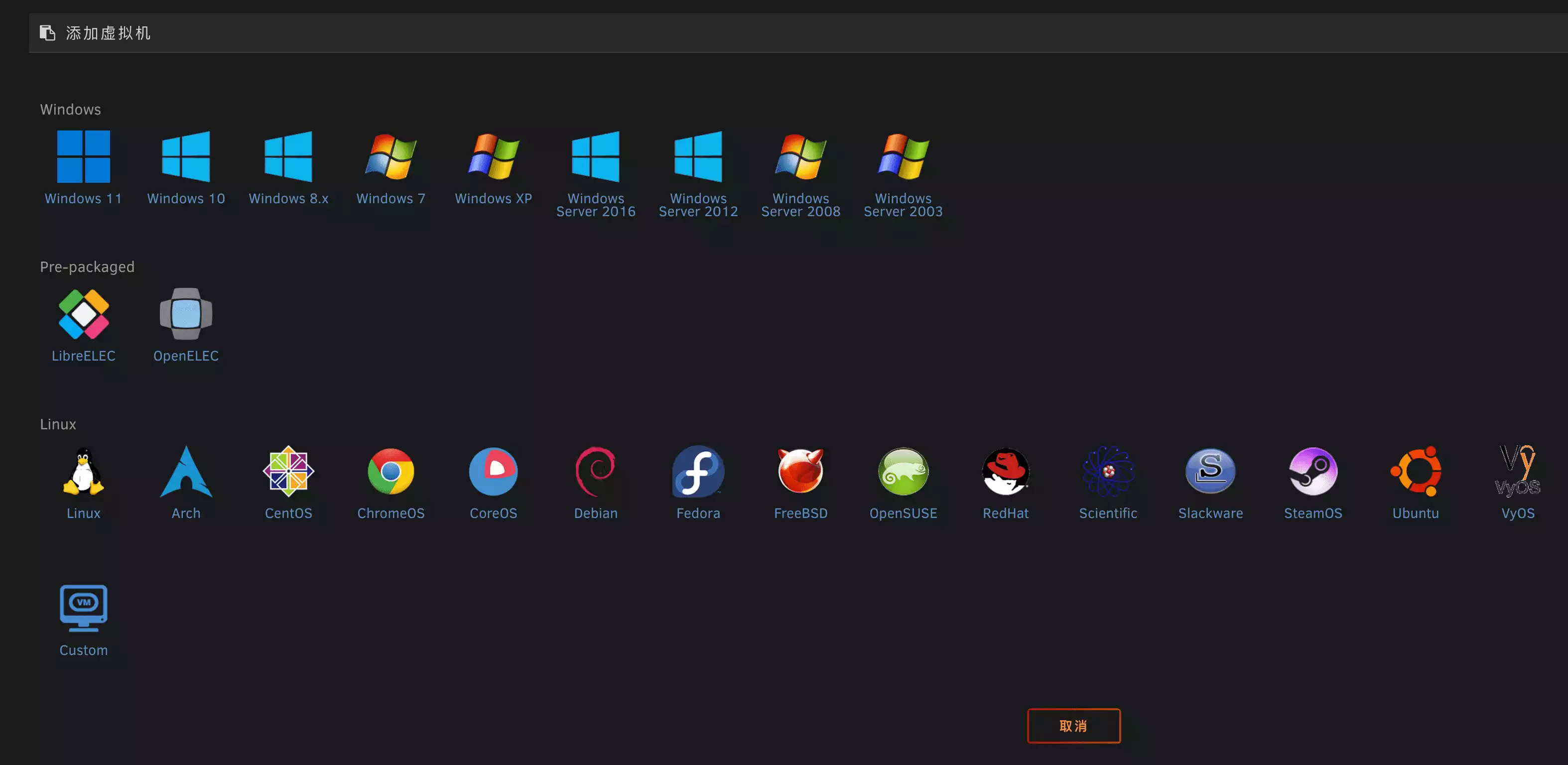This screenshot has height=765, width=1568.
Task: Pick the Windows 7 template icon
Action: tap(391, 156)
